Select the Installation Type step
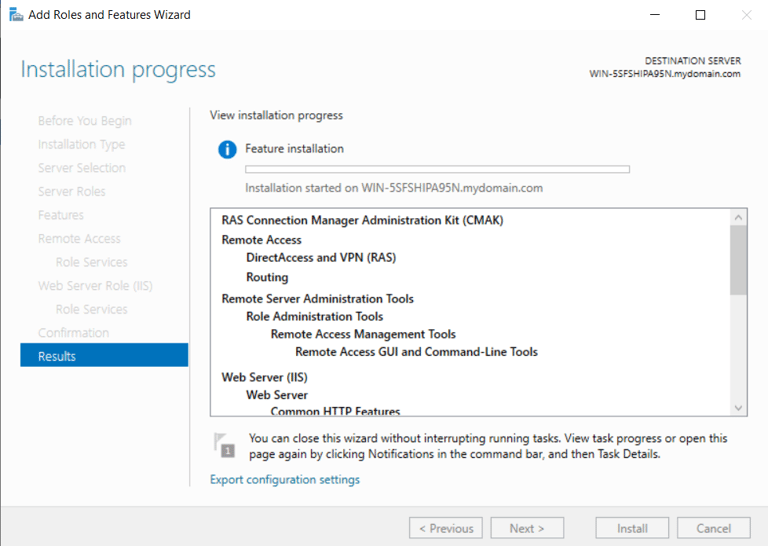This screenshot has height=546, width=768. tap(81, 144)
